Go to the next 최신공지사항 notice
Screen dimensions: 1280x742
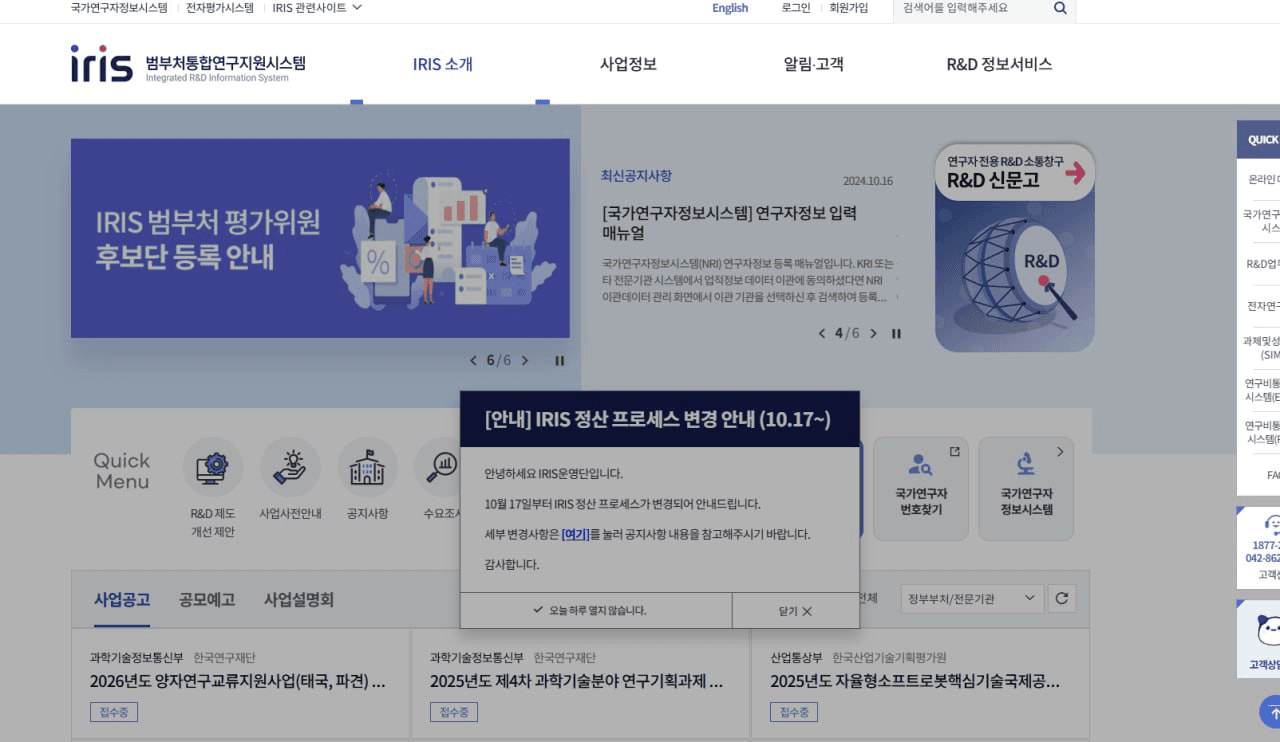pyautogui.click(x=873, y=334)
